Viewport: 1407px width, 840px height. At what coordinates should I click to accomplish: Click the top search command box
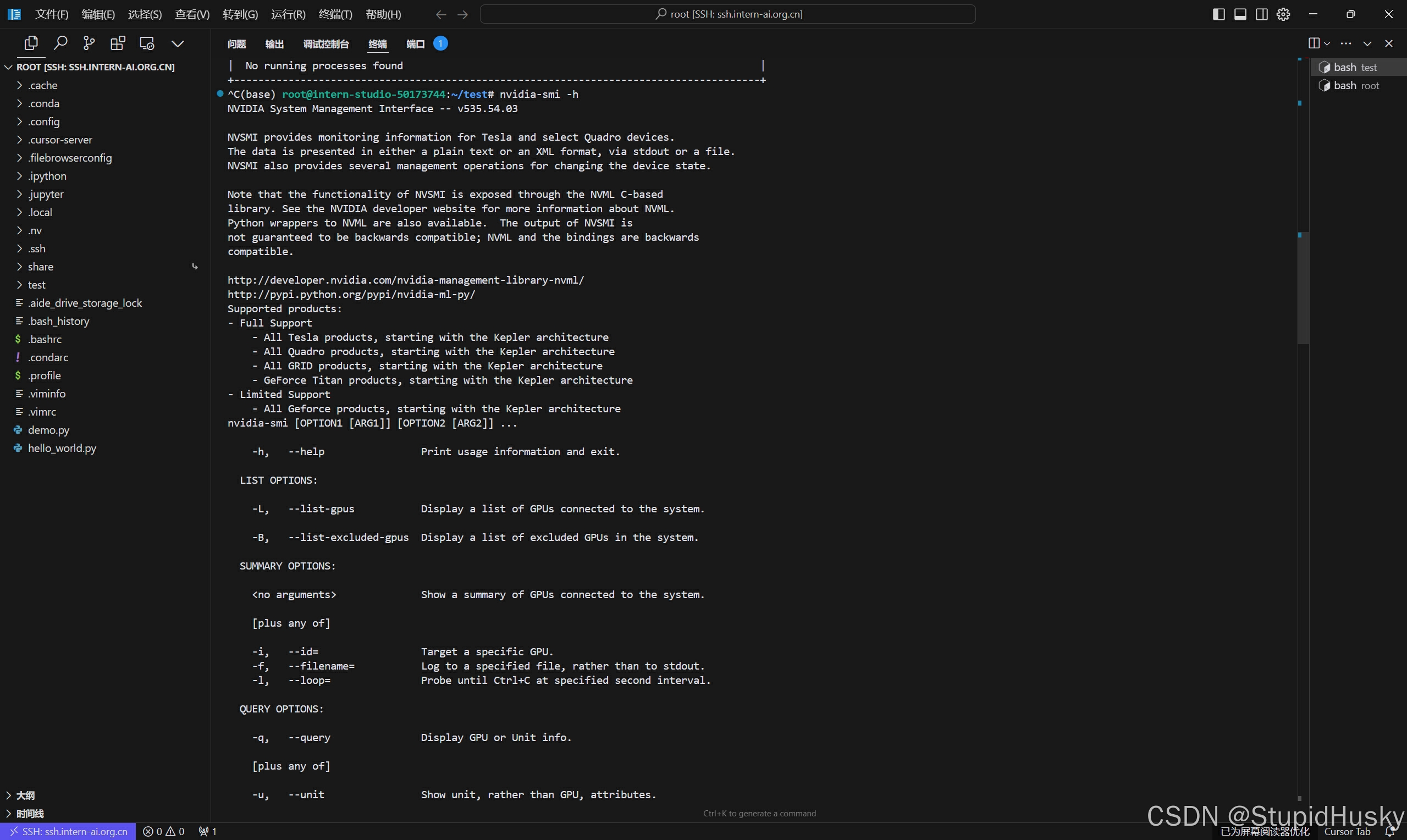728,14
